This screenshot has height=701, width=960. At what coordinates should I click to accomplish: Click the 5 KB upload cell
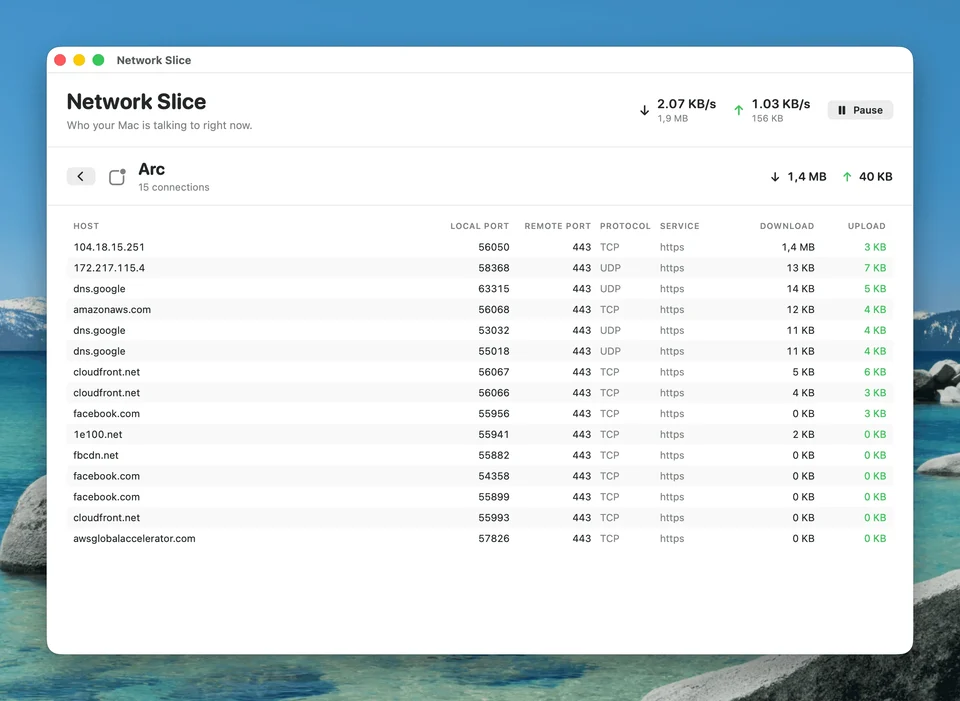(875, 289)
